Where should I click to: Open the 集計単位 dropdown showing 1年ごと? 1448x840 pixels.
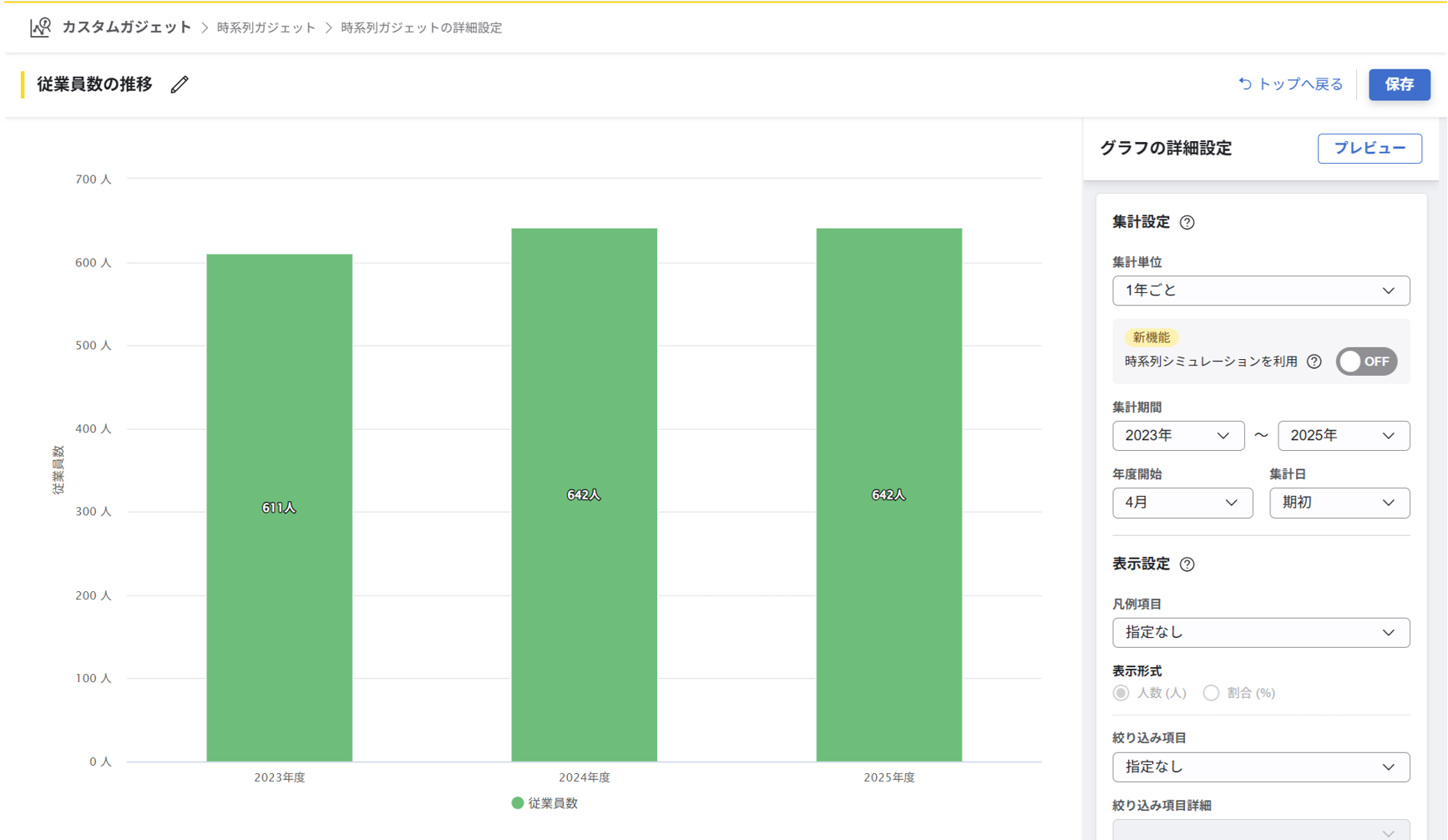(1260, 291)
